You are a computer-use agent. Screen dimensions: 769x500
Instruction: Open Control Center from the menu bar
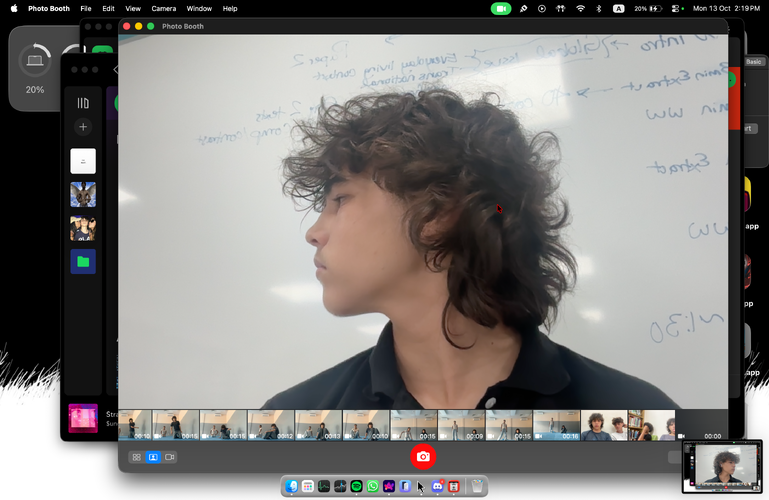[677, 8]
